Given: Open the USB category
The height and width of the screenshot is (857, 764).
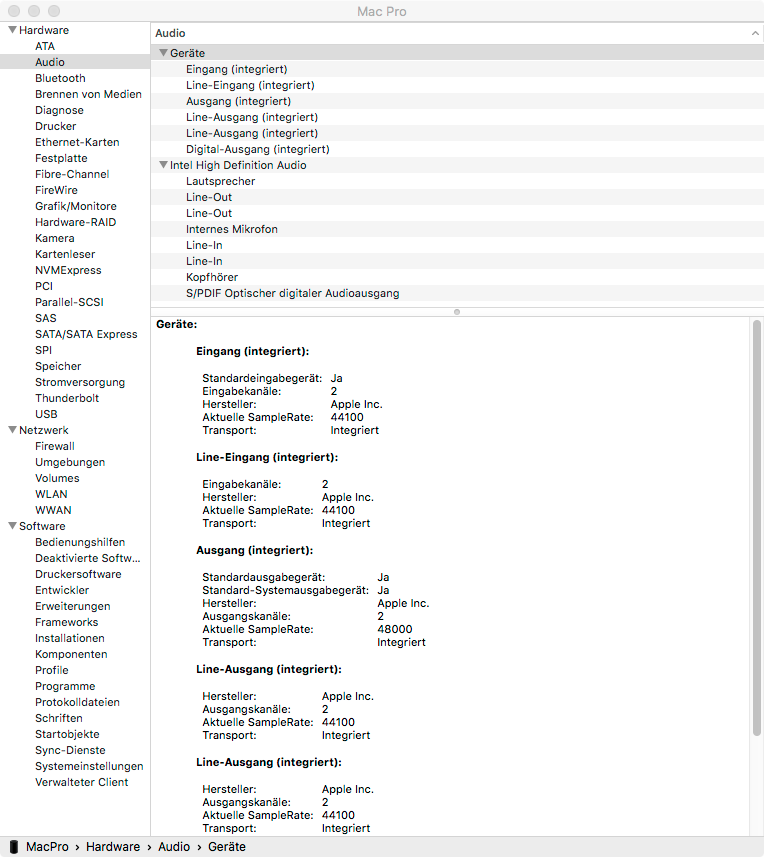Looking at the screenshot, I should click(46, 414).
